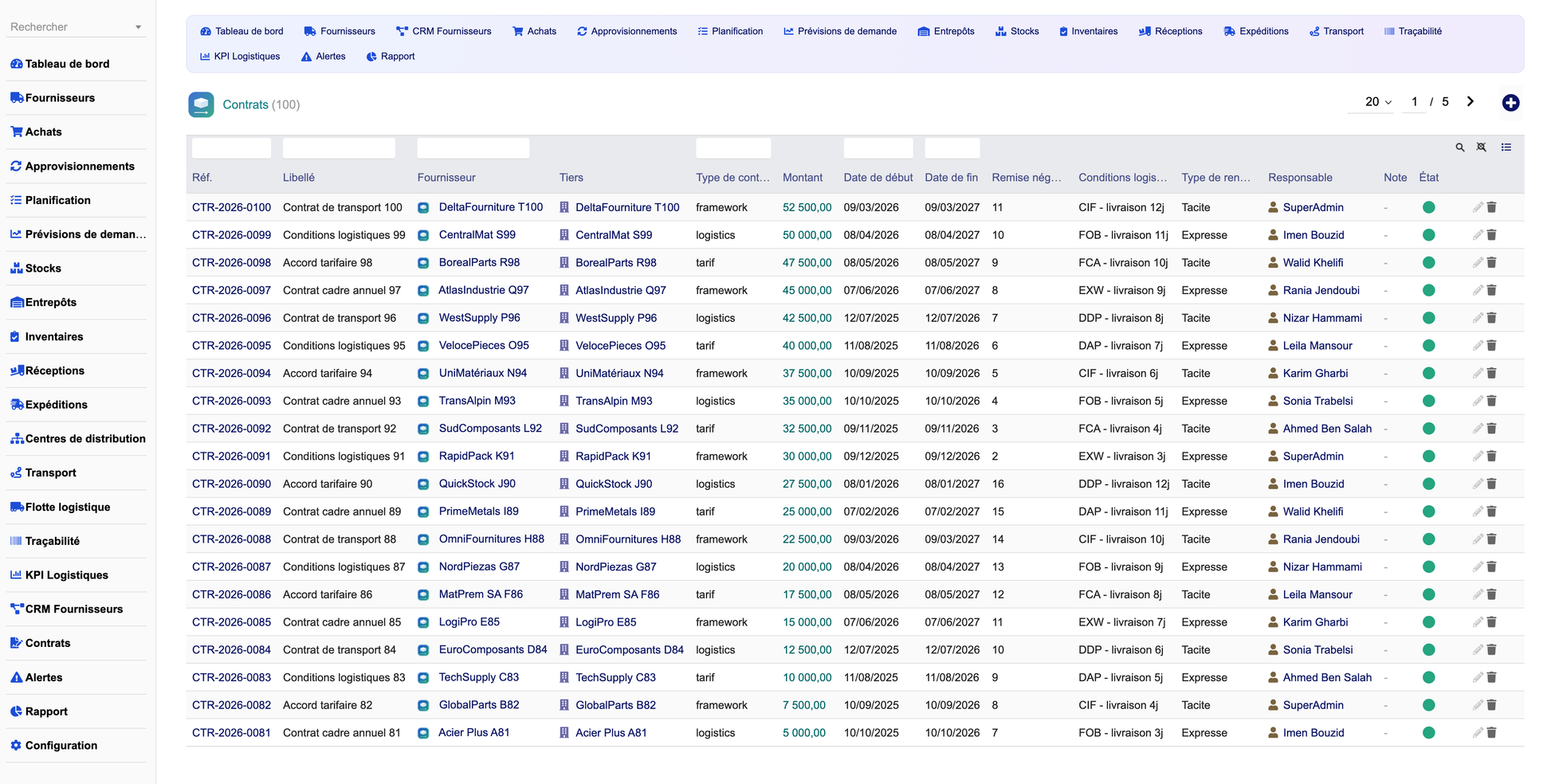Image resolution: width=1551 pixels, height=784 pixels.
Task: Click building icon next to TechSupply C83 tiers
Action: (x=564, y=678)
